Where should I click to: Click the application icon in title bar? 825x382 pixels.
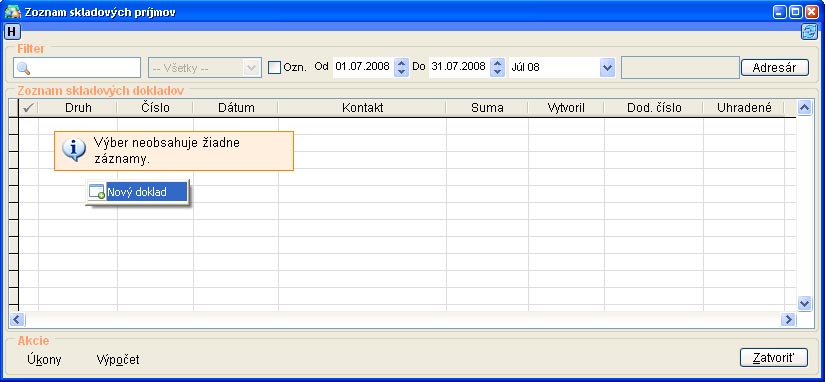[x=12, y=12]
